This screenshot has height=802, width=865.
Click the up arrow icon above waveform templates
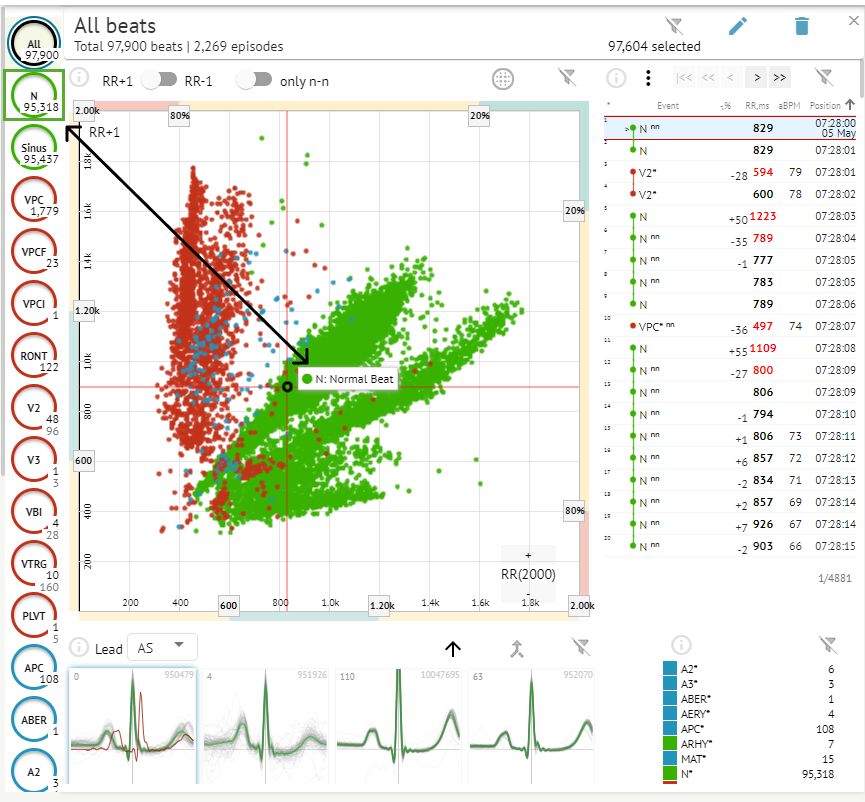coord(453,648)
